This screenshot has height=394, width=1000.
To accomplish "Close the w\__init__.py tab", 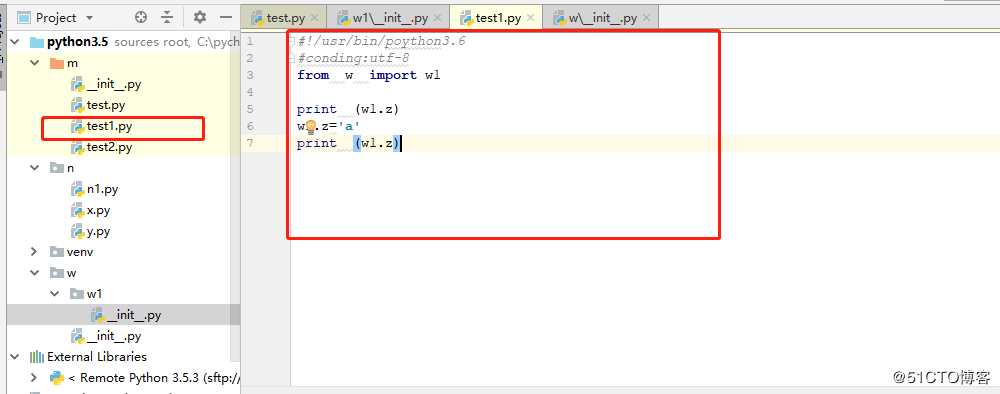I will tap(646, 18).
